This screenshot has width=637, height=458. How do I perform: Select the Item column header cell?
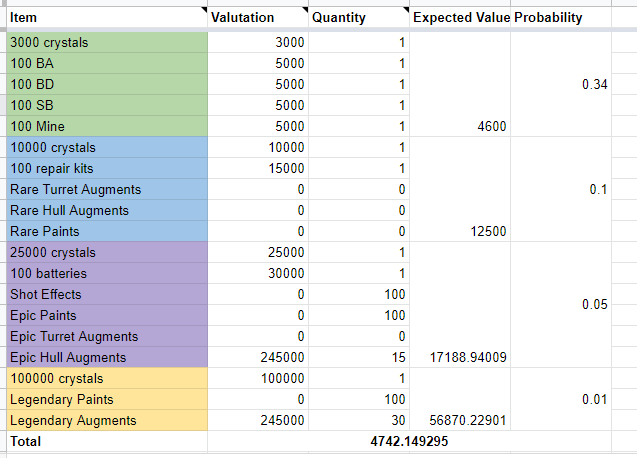pos(105,17)
